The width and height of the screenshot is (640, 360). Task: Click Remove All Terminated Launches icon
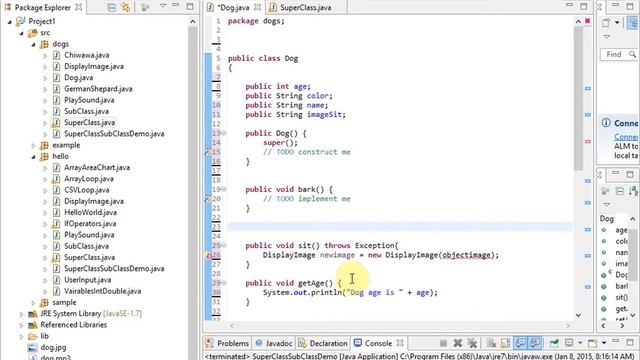(472, 343)
